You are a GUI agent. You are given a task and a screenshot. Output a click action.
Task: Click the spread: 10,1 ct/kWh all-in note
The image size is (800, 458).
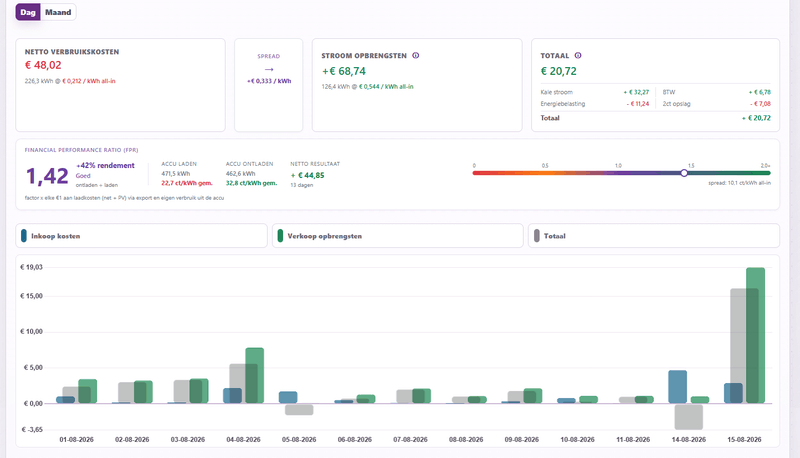pos(739,183)
